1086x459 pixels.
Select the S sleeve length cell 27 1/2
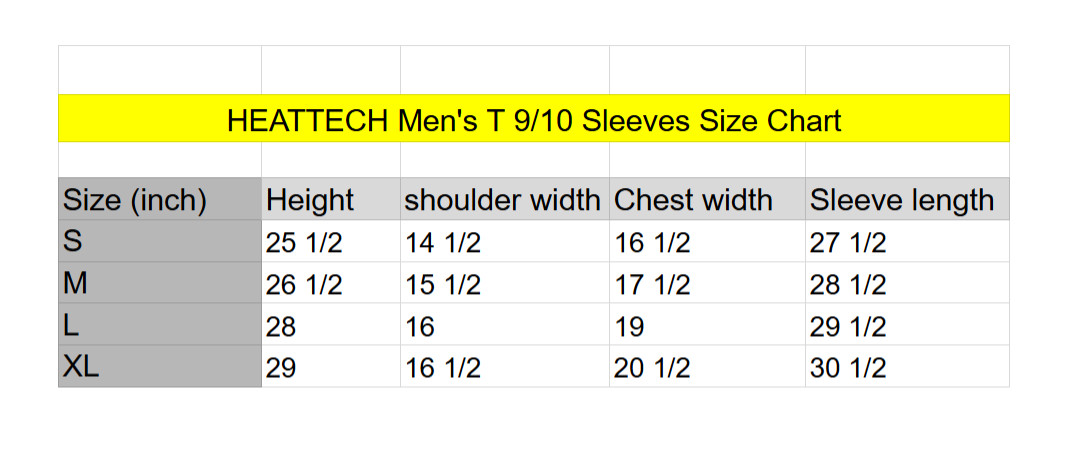coord(906,242)
